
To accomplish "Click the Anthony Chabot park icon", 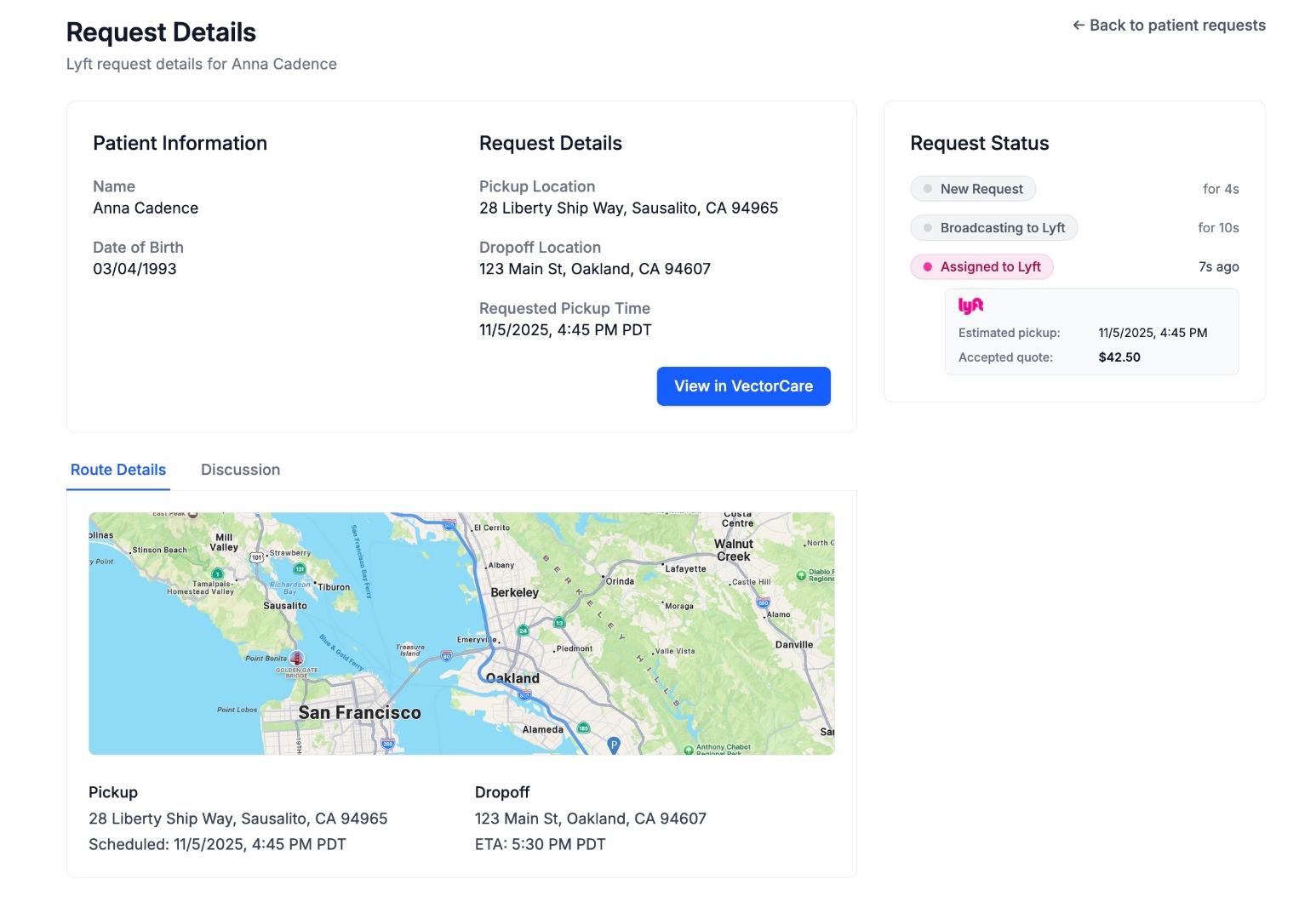I will click(x=689, y=750).
